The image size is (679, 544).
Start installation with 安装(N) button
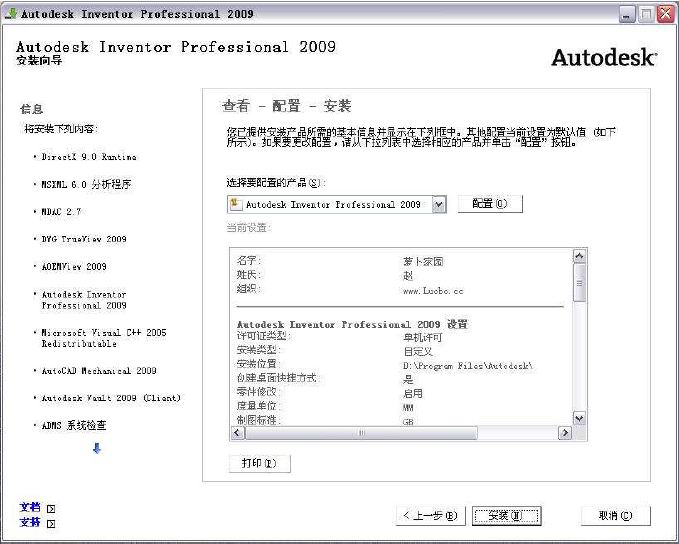[x=506, y=515]
